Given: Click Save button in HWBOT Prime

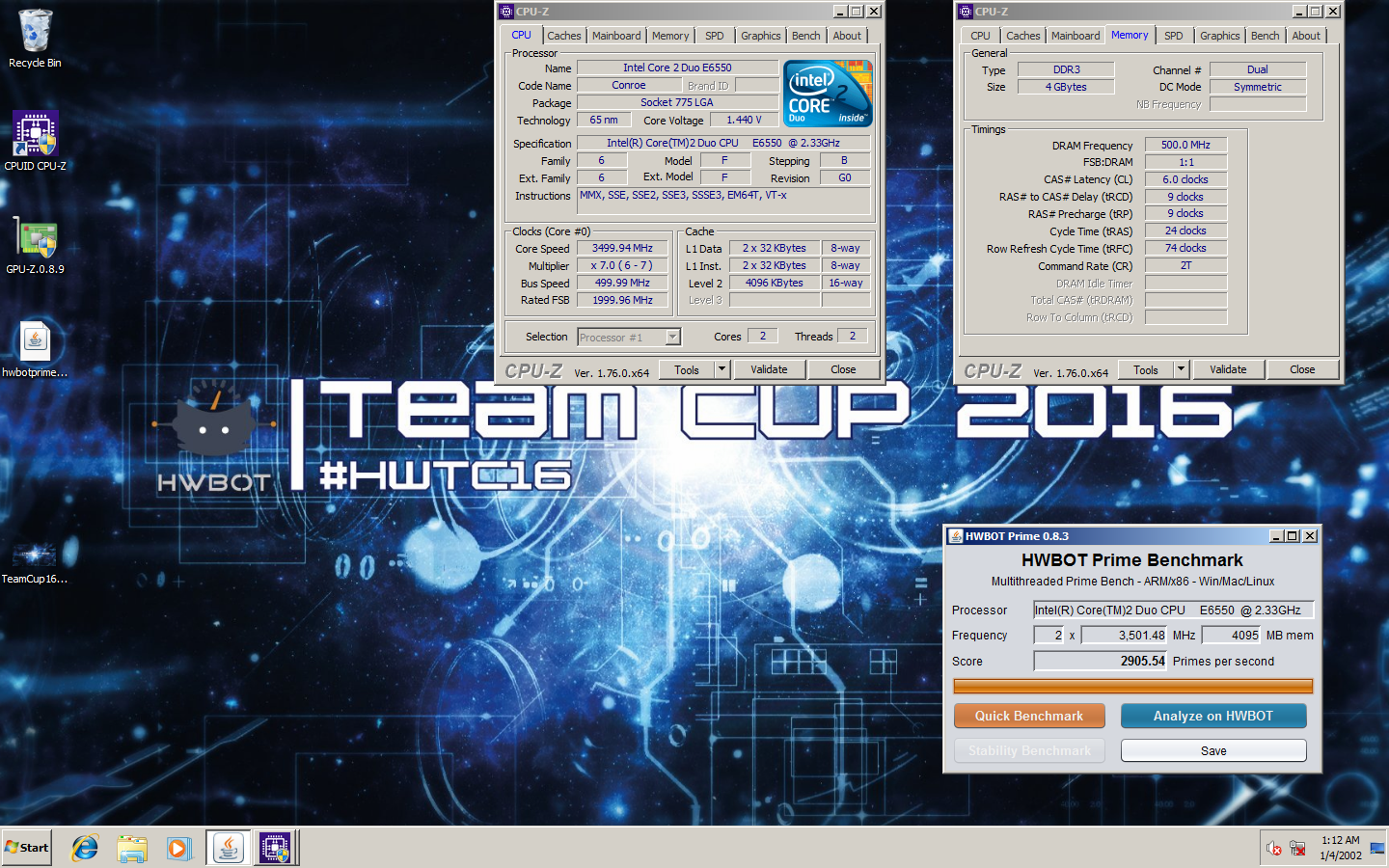Looking at the screenshot, I should pyautogui.click(x=1213, y=750).
